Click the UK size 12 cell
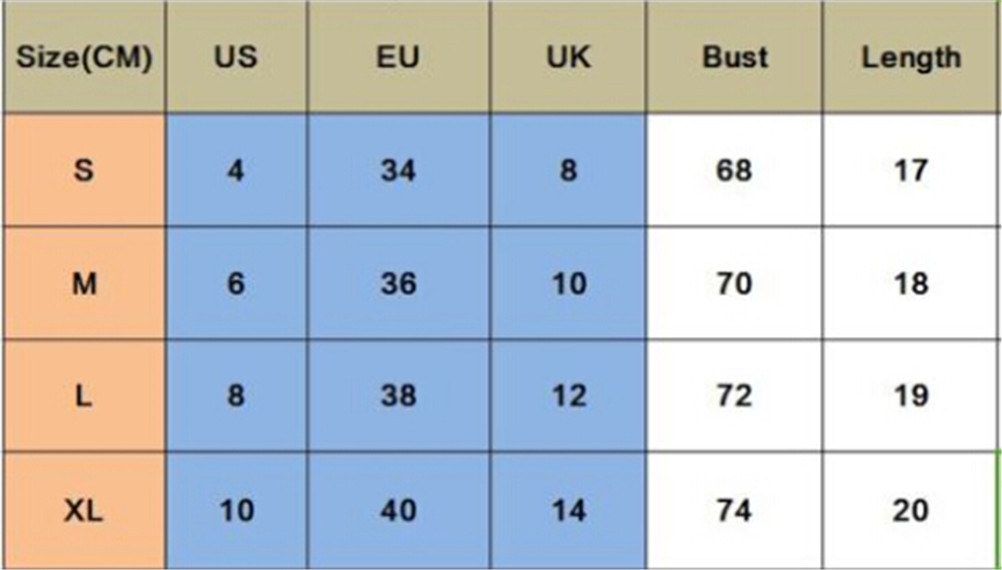This screenshot has height=570, width=1002. coord(568,396)
